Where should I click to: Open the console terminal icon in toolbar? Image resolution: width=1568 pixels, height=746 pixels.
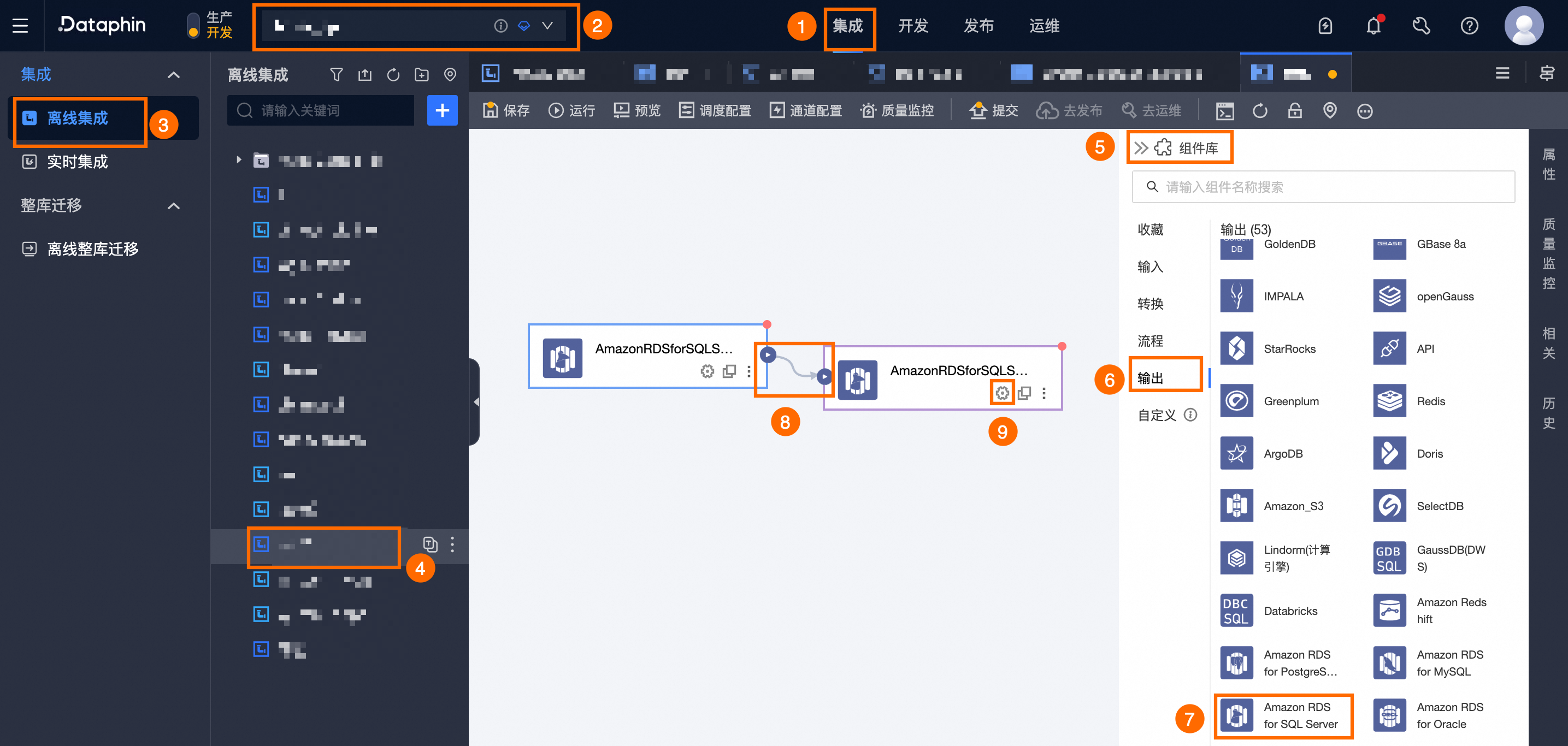click(x=1225, y=111)
